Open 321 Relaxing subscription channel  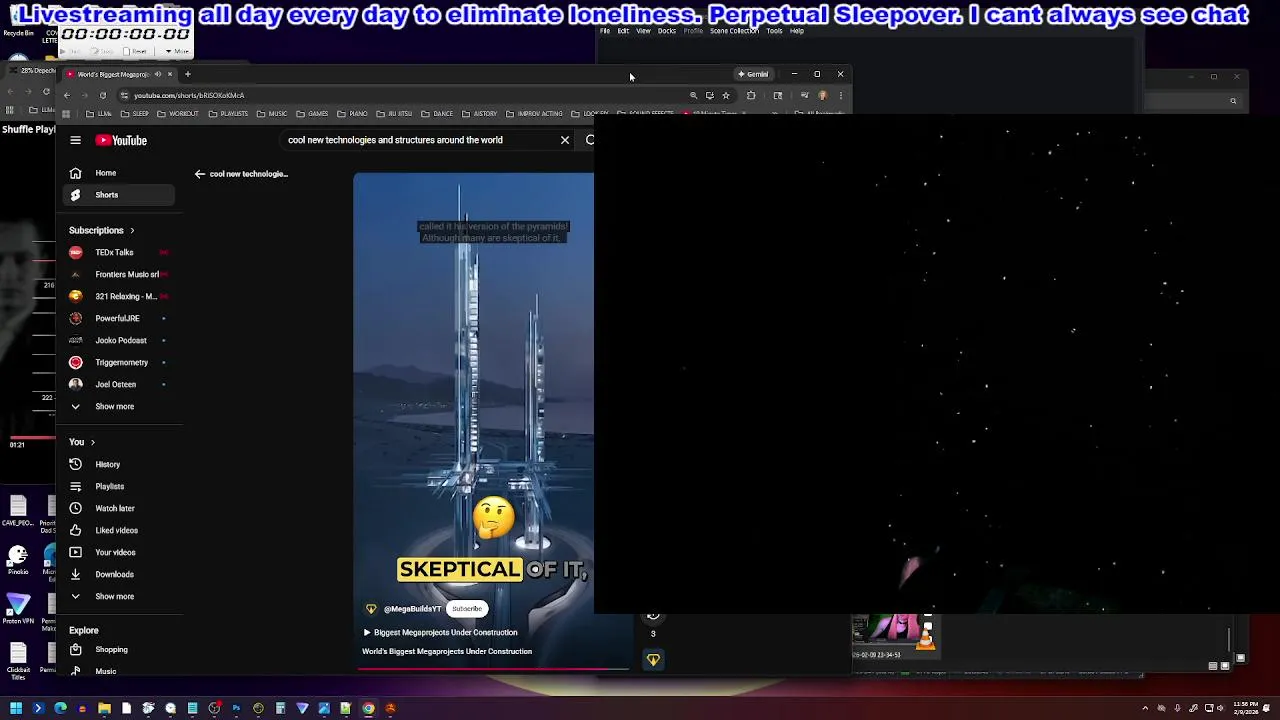pos(120,296)
